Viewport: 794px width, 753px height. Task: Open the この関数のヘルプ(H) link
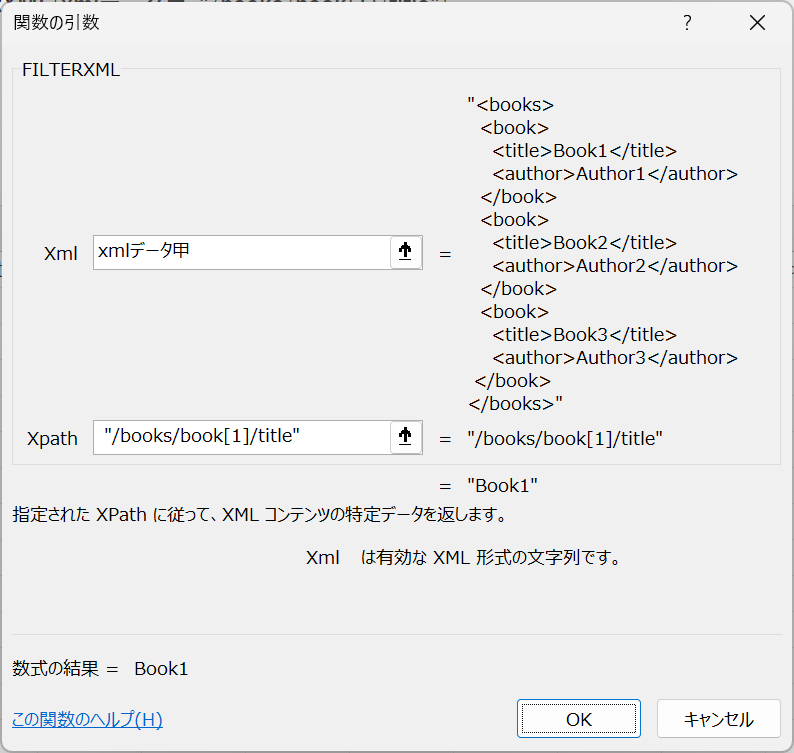tap(87, 719)
